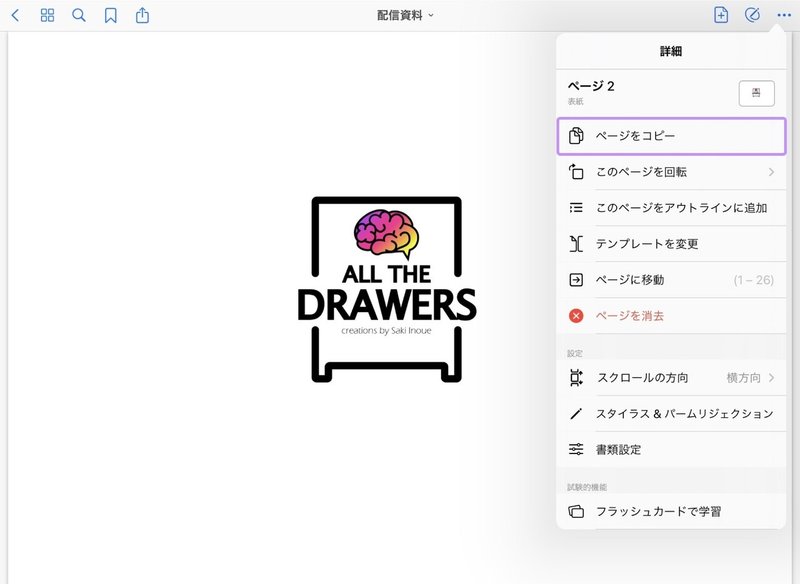Click the change template icon
Viewport: 800px width, 584px height.
576,244
